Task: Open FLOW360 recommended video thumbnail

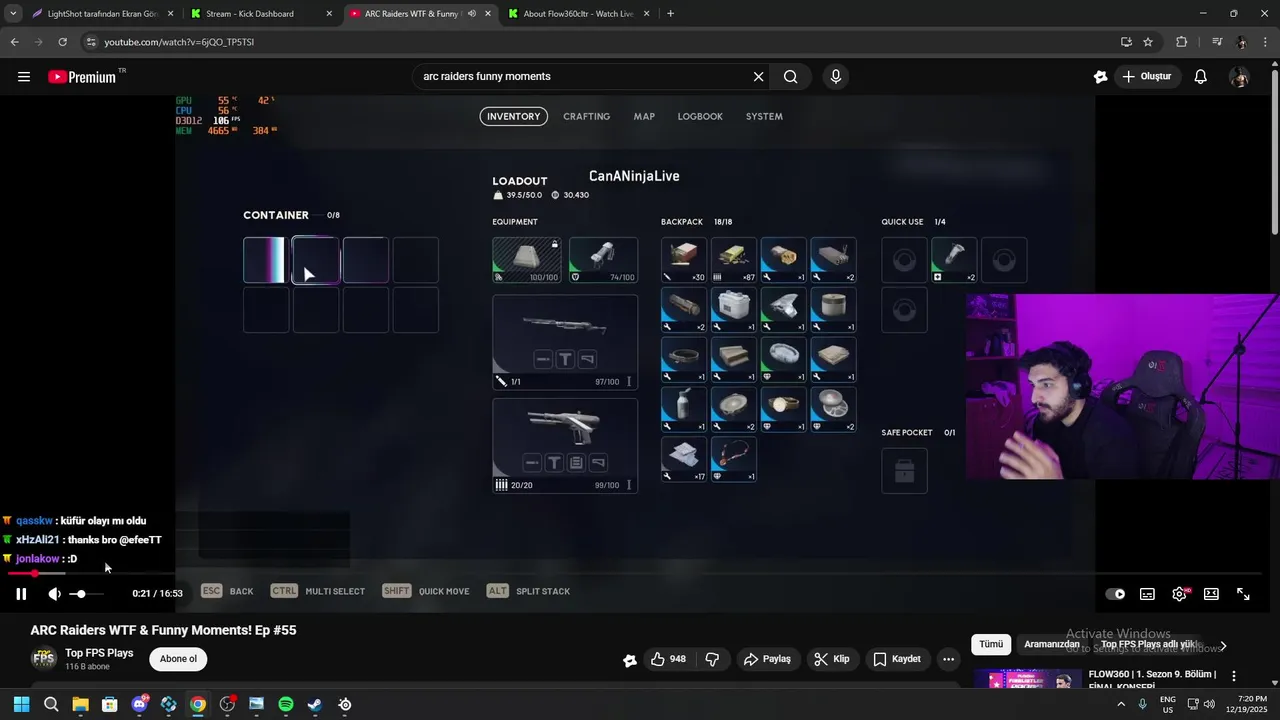Action: coord(1028,679)
